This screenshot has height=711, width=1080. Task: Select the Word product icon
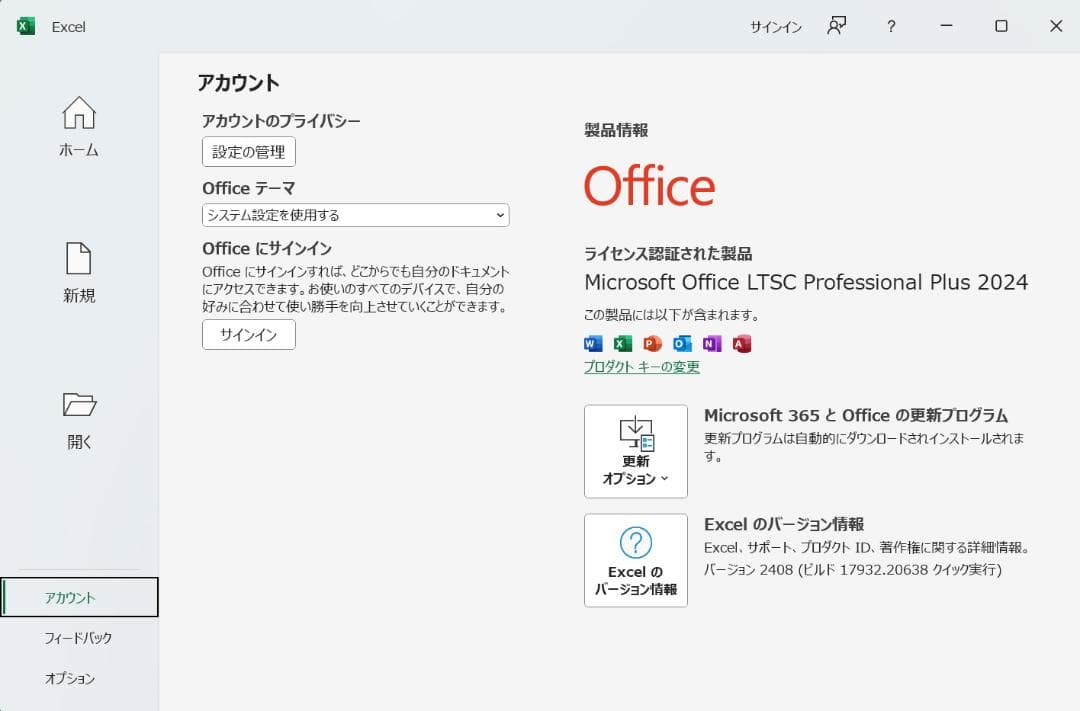click(x=592, y=343)
